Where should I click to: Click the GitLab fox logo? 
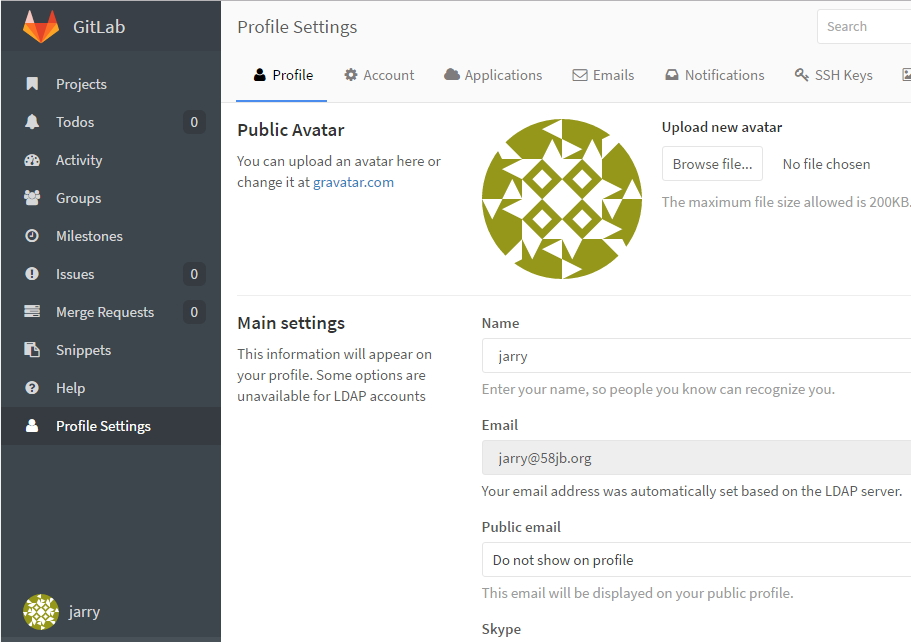(39, 27)
